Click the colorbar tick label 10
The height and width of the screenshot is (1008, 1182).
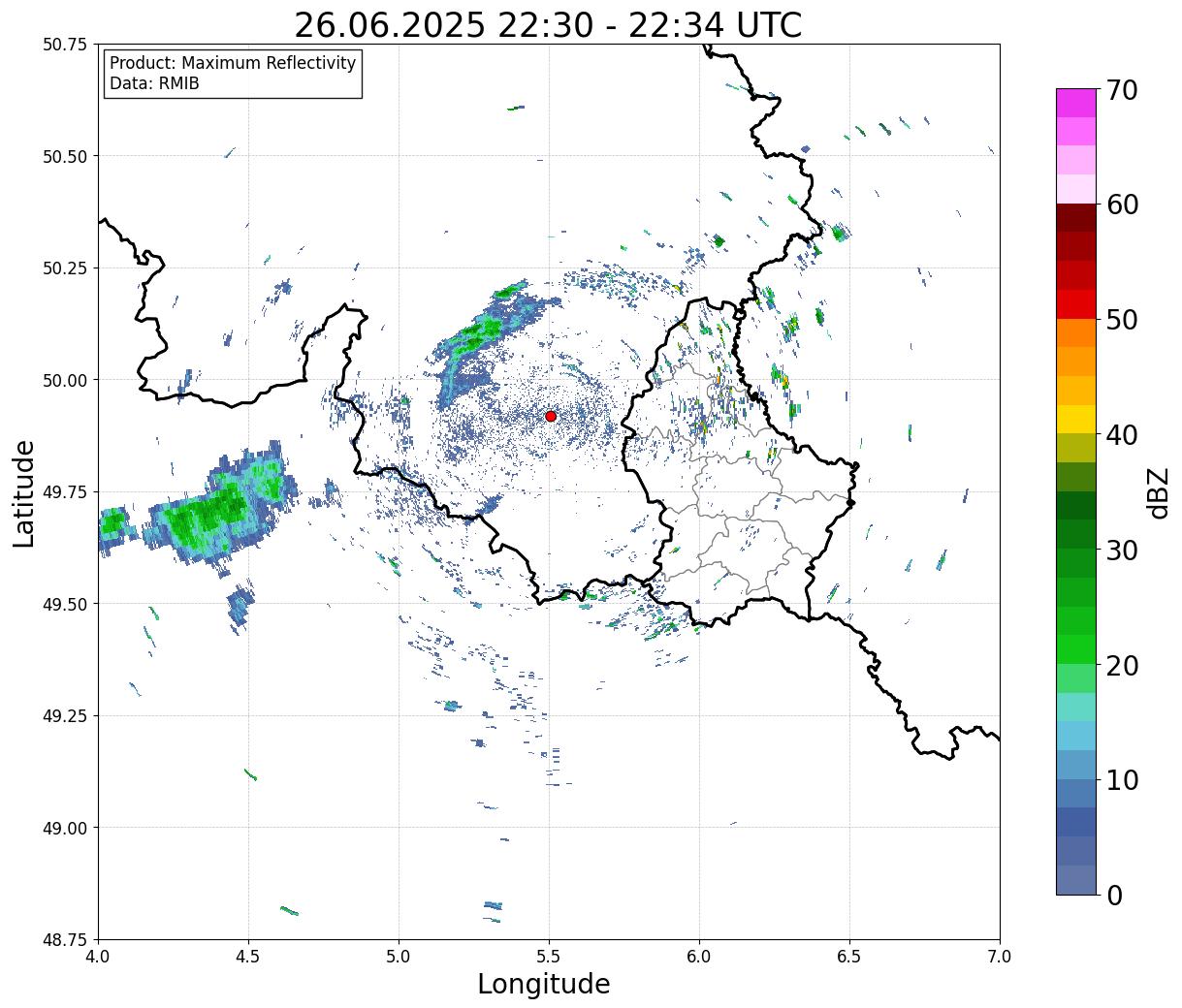(1121, 780)
